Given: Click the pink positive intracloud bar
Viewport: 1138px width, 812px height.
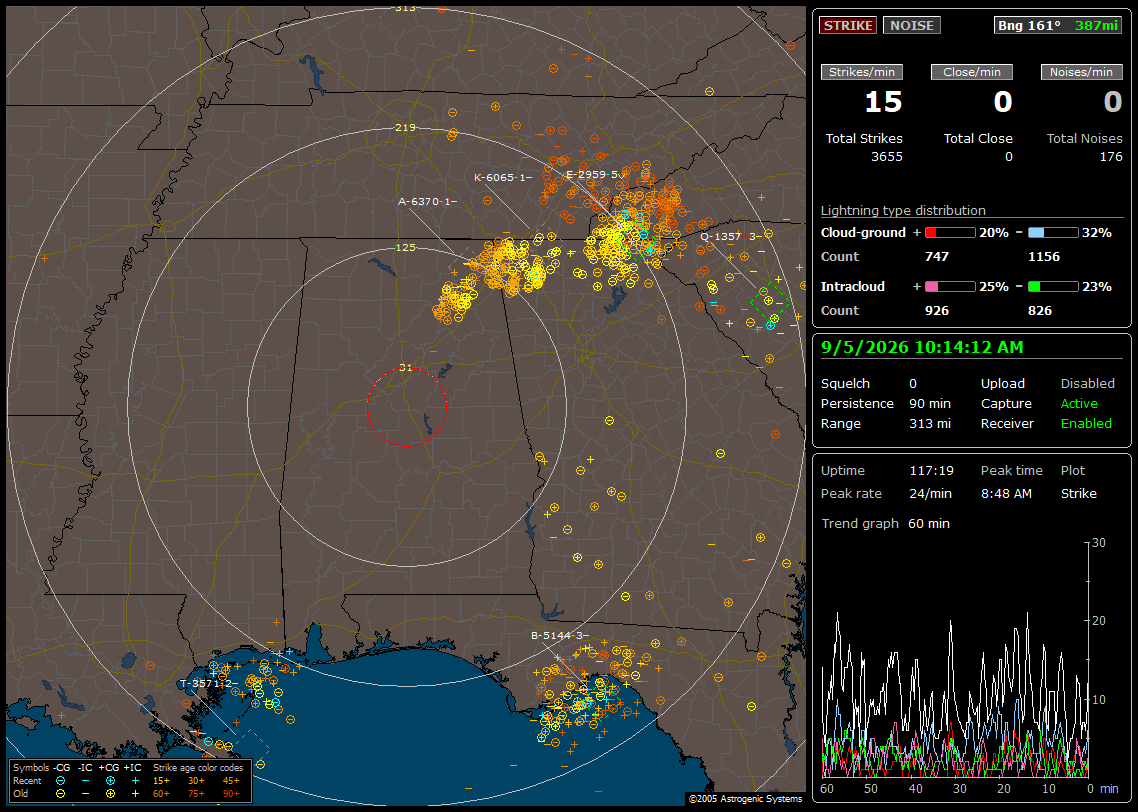Looking at the screenshot, I should tap(950, 287).
